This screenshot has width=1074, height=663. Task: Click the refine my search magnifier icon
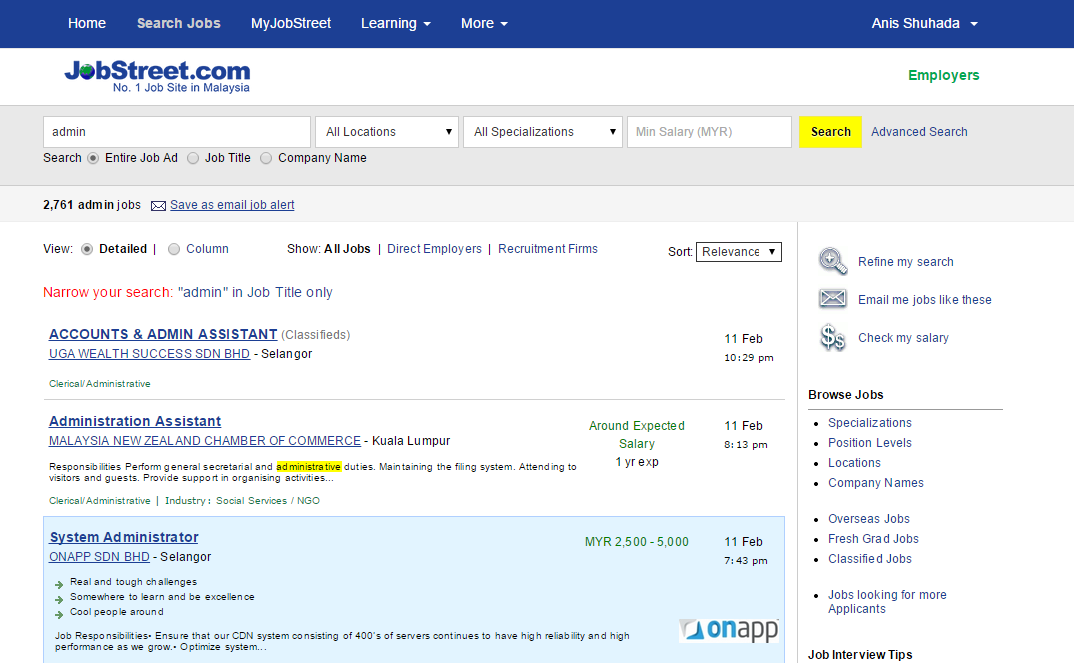(x=832, y=260)
